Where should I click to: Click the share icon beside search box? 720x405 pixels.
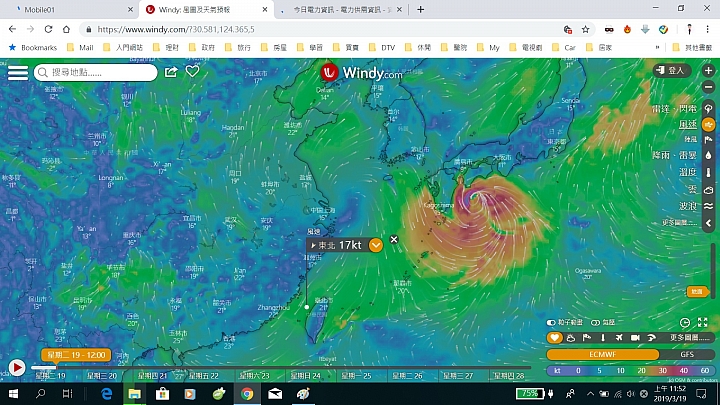click(x=171, y=72)
